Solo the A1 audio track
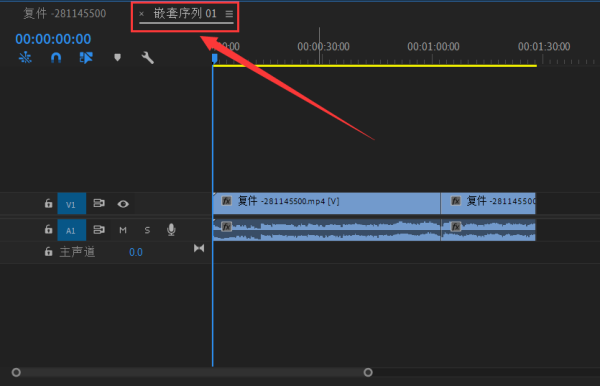600x386 pixels. tap(147, 230)
